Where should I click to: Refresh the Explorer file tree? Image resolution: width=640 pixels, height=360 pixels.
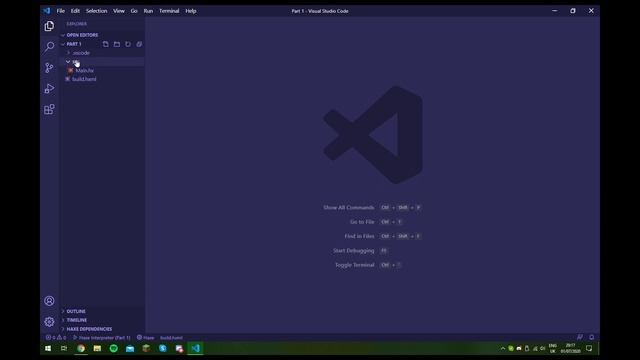pos(128,44)
